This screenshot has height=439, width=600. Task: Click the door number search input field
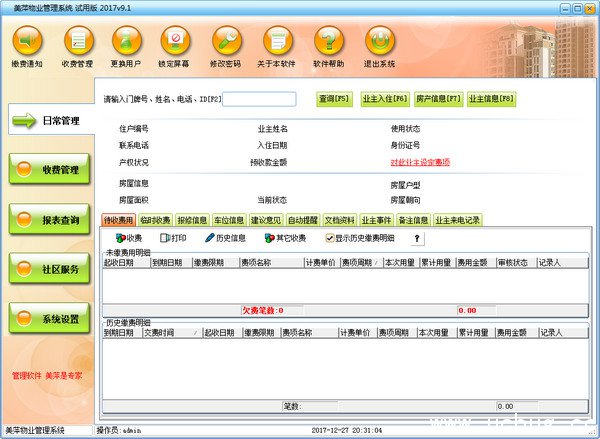coord(259,99)
